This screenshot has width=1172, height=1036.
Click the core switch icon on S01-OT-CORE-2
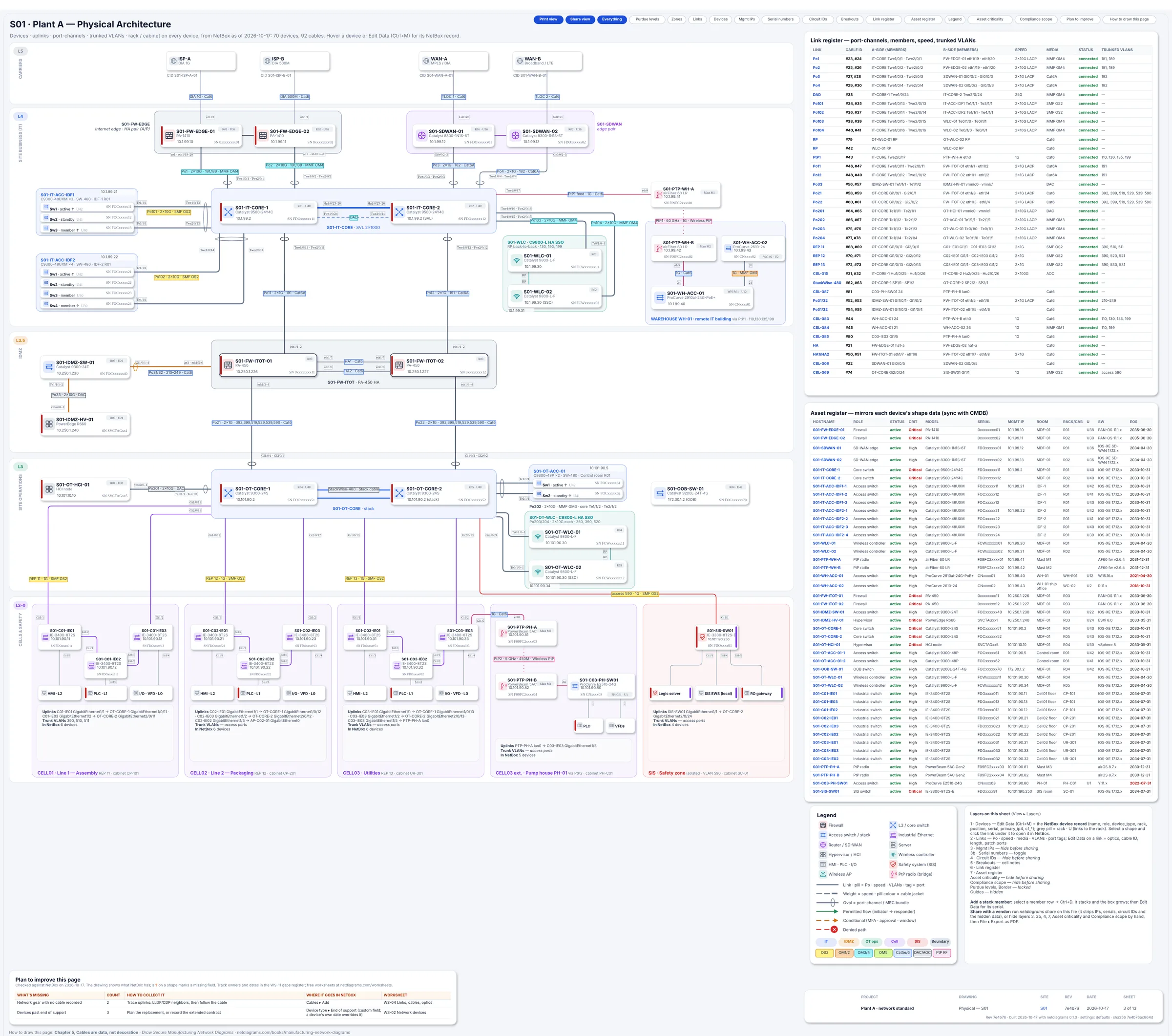pyautogui.click(x=399, y=493)
